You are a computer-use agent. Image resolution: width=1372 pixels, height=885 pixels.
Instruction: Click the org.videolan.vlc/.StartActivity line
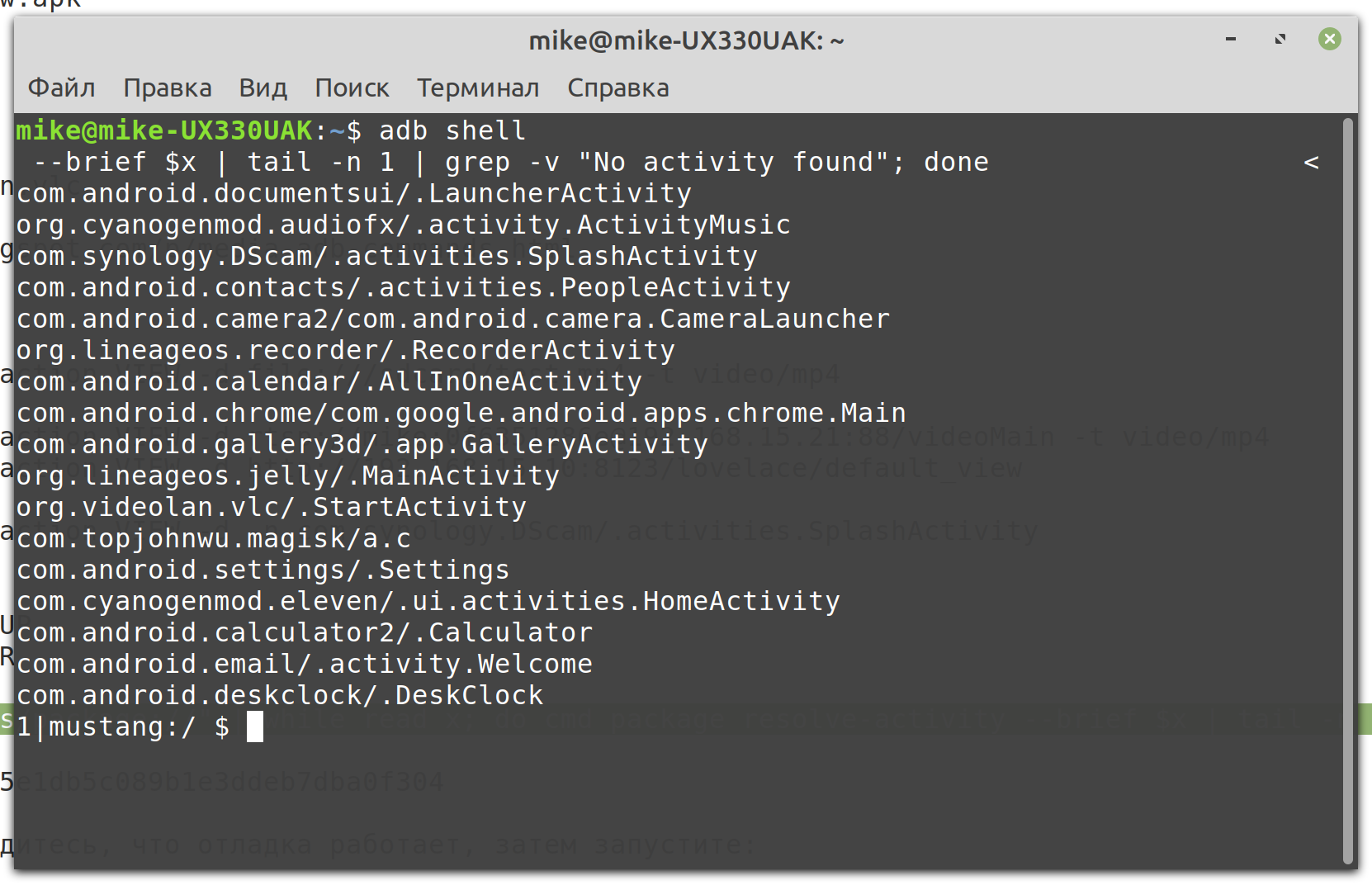(x=272, y=507)
